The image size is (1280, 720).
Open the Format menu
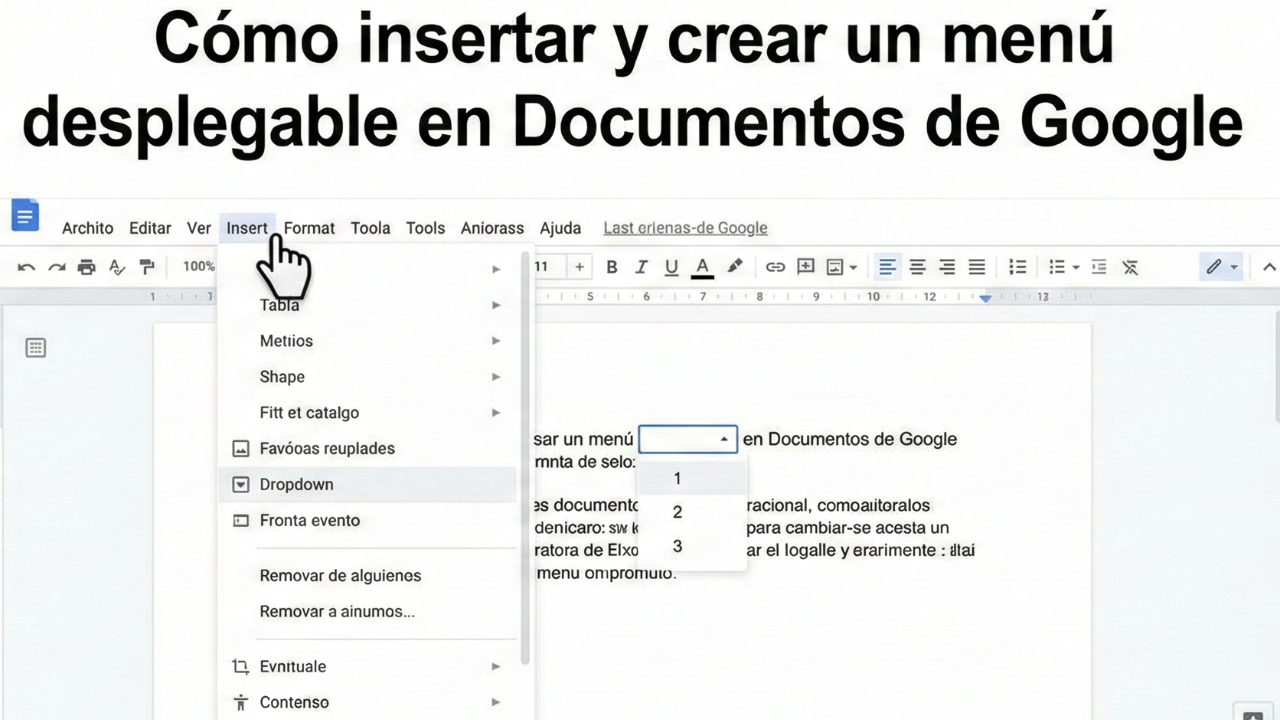click(x=309, y=228)
